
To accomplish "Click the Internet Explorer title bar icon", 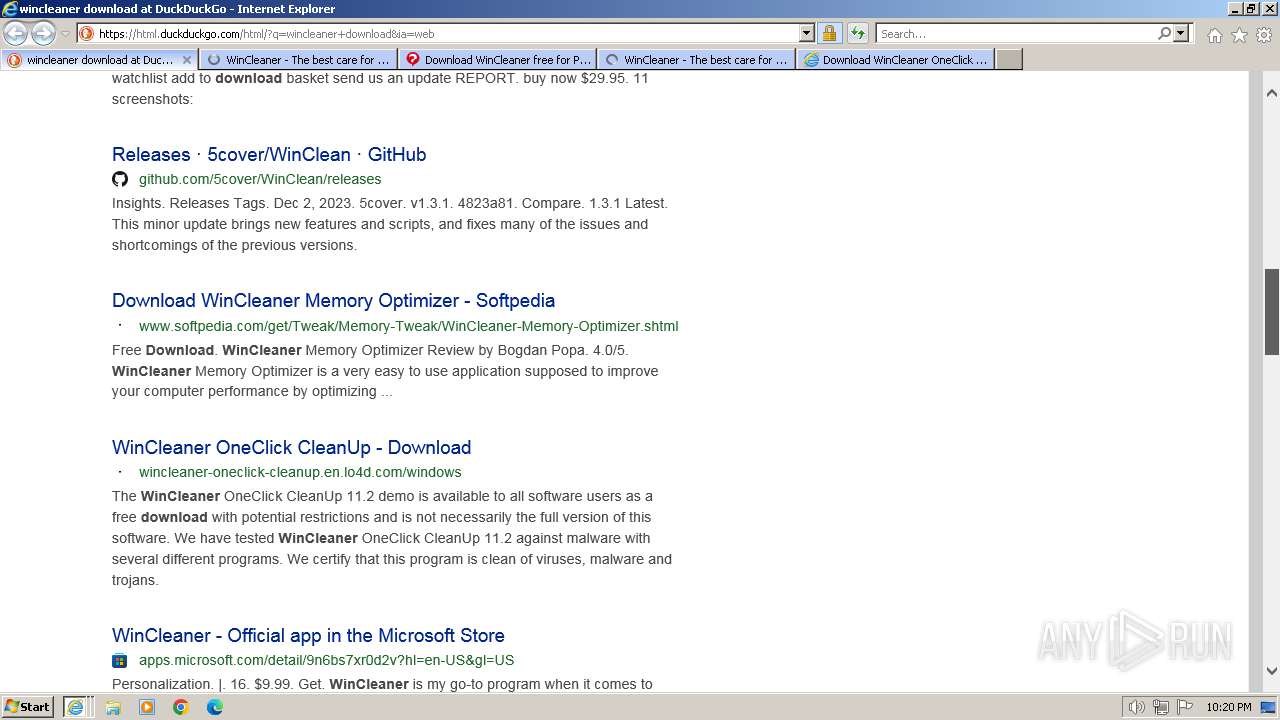I will 9,8.
